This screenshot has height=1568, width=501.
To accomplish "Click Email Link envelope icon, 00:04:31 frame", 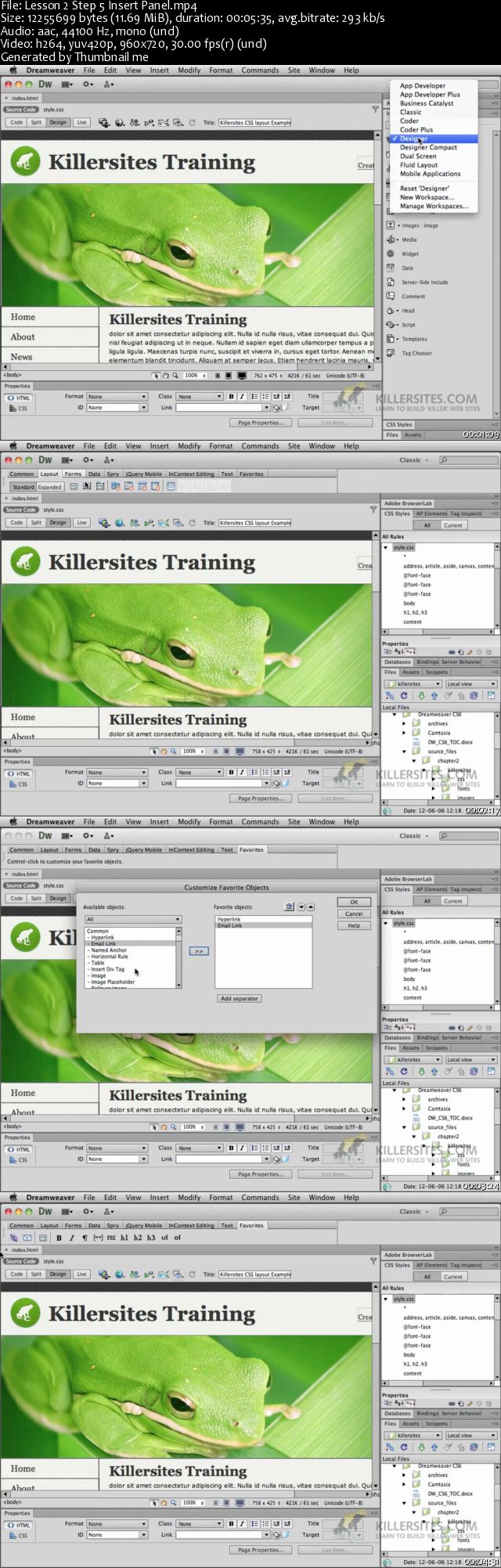I will pyautogui.click(x=27, y=1238).
